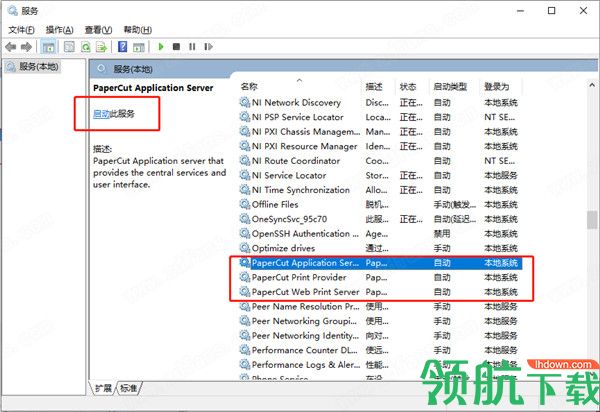Viewport: 600px width, 412px height.
Task: Sort by the 登录为 column header
Action: [x=497, y=87]
